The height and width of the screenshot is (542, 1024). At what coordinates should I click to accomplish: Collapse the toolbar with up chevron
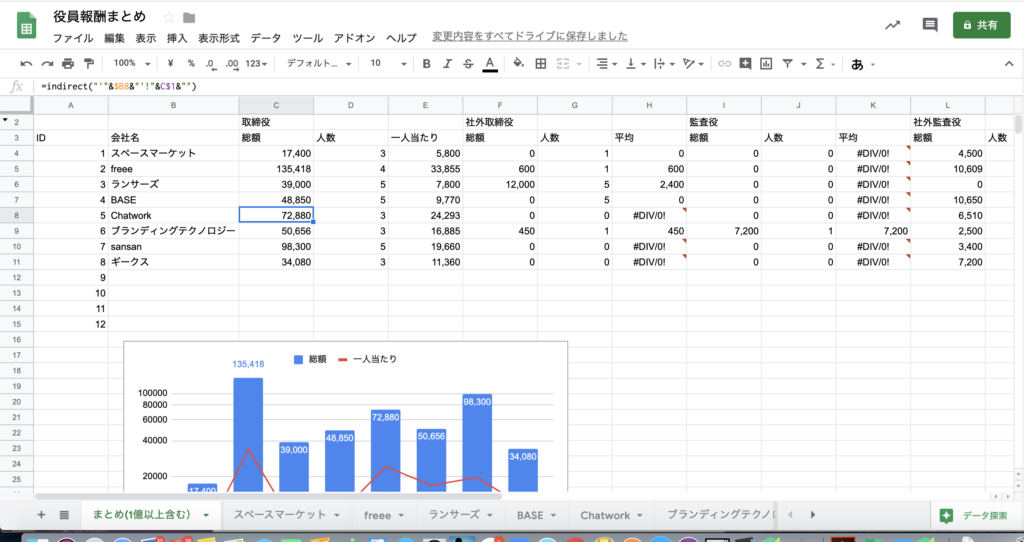pyautogui.click(x=1008, y=64)
